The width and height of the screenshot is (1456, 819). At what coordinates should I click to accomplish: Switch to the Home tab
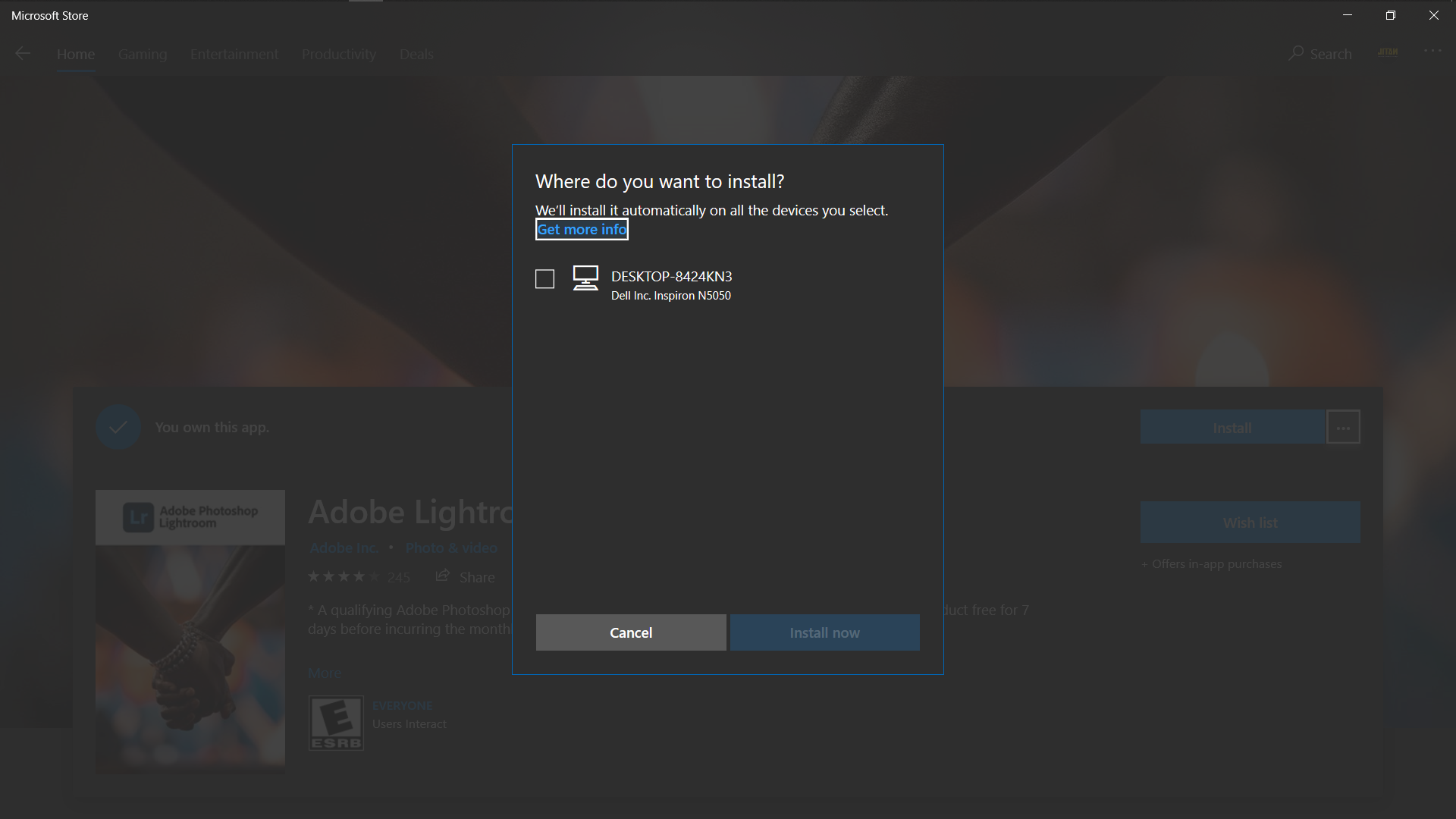76,54
